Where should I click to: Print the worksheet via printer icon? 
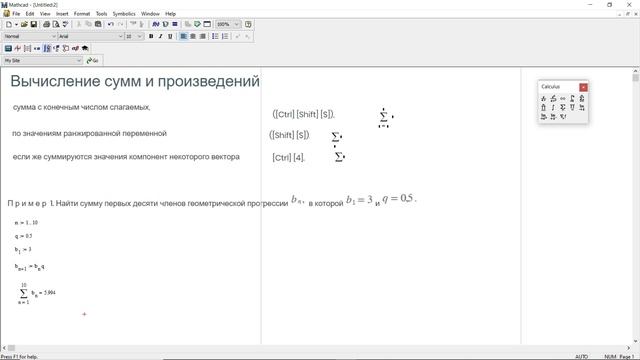click(x=47, y=24)
